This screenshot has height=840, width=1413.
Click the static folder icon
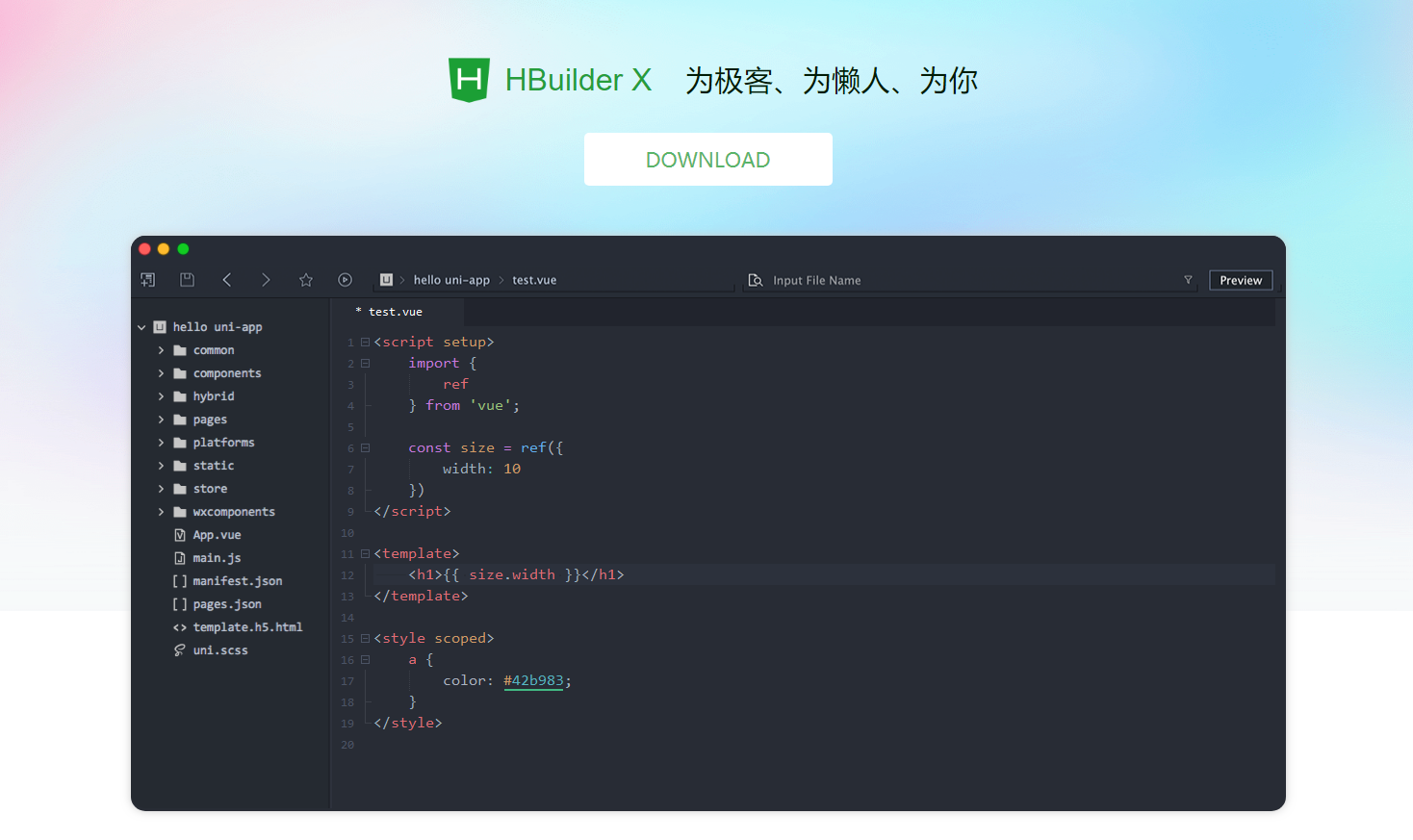point(180,466)
